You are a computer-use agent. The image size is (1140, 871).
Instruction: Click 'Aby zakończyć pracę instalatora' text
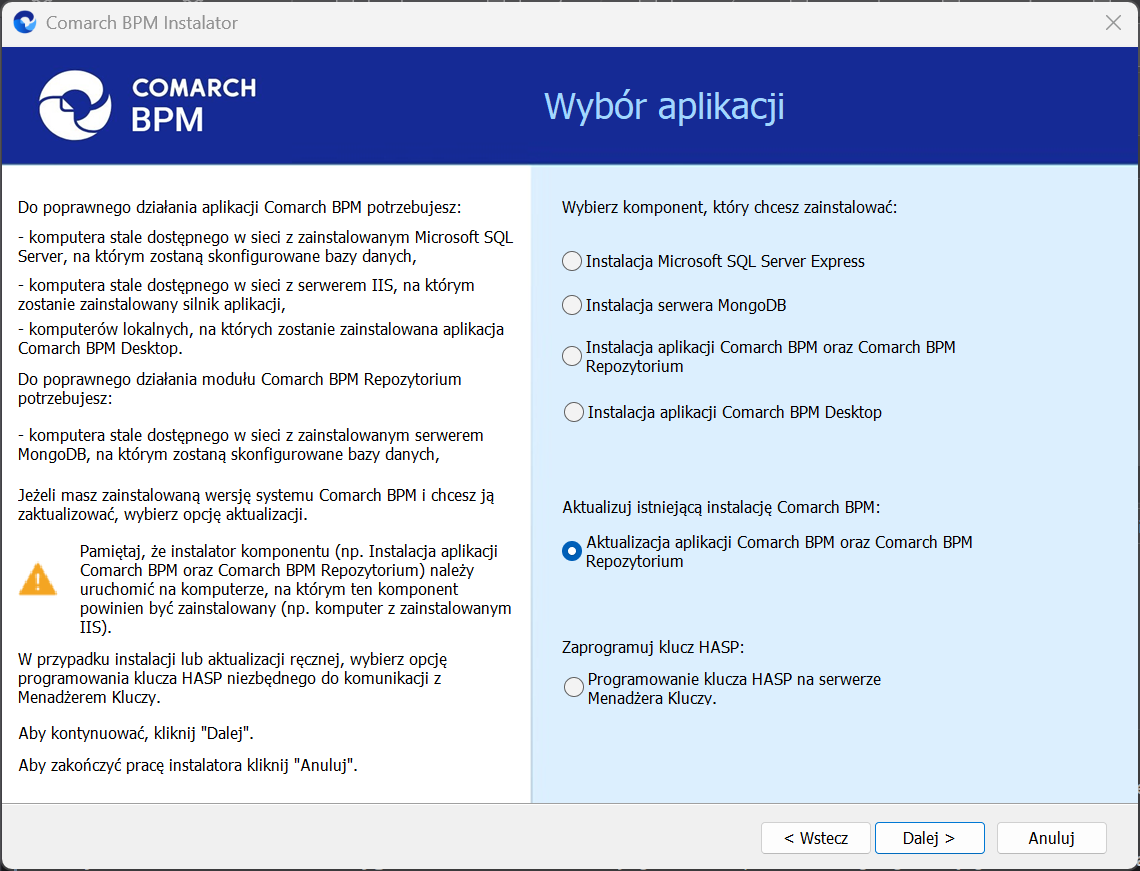[x=188, y=766]
